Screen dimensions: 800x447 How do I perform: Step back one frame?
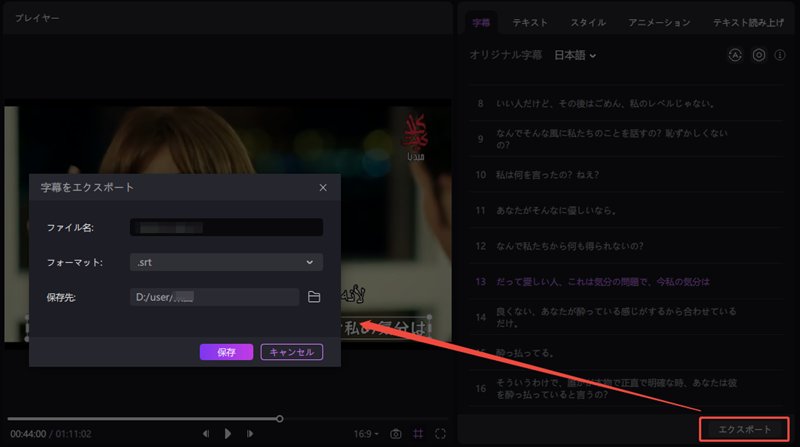pyautogui.click(x=206, y=434)
